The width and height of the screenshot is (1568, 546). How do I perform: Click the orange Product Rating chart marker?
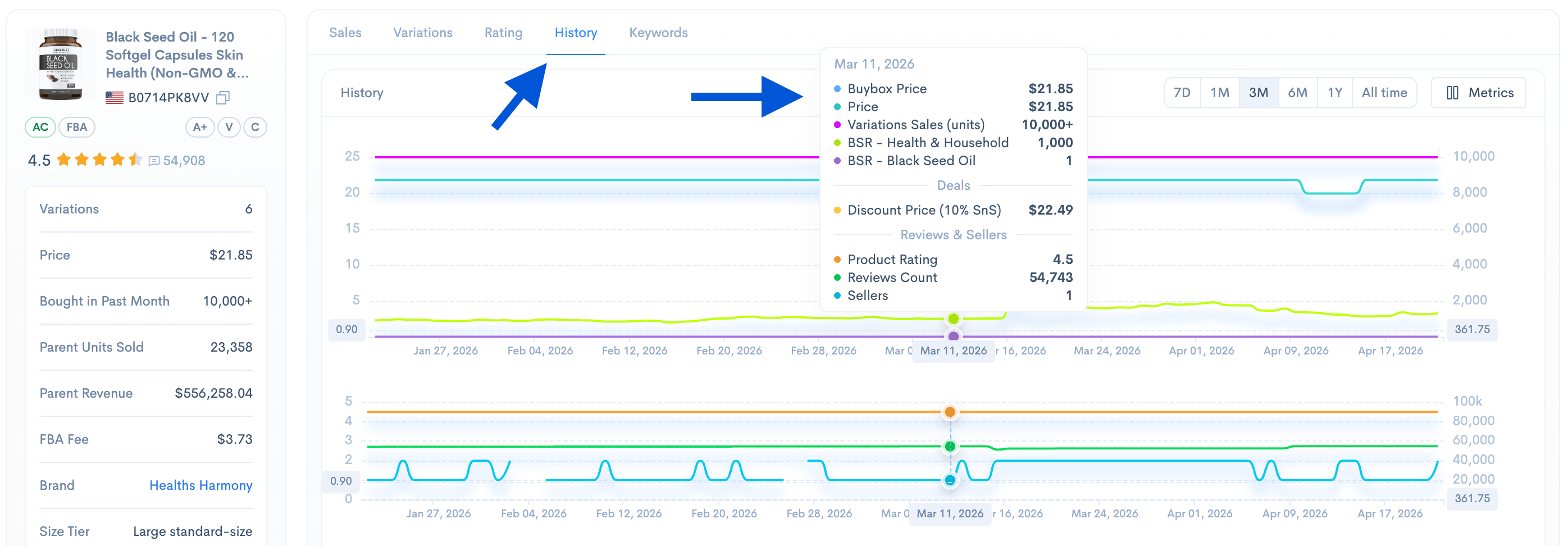pyautogui.click(x=950, y=412)
